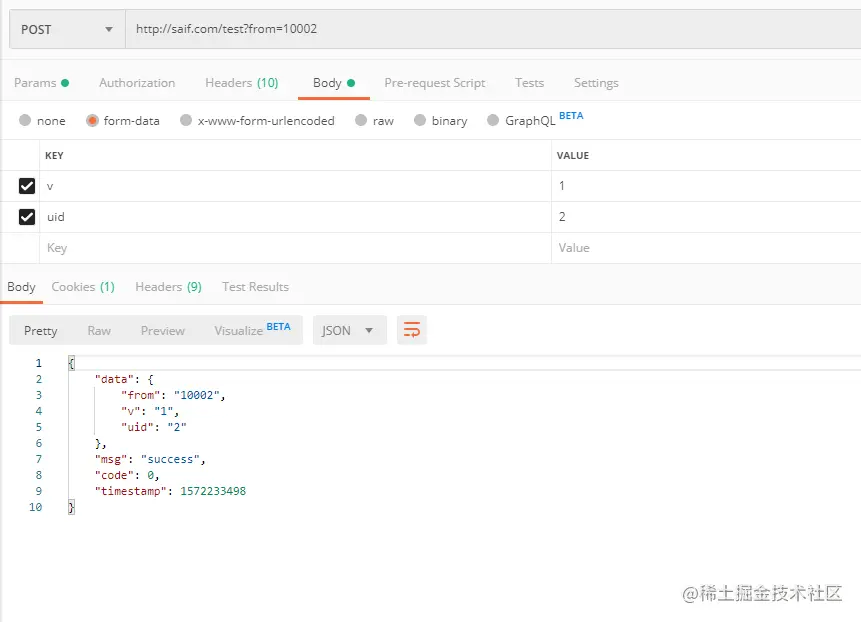Switch to the Params tab
861x622 pixels.
[41, 83]
